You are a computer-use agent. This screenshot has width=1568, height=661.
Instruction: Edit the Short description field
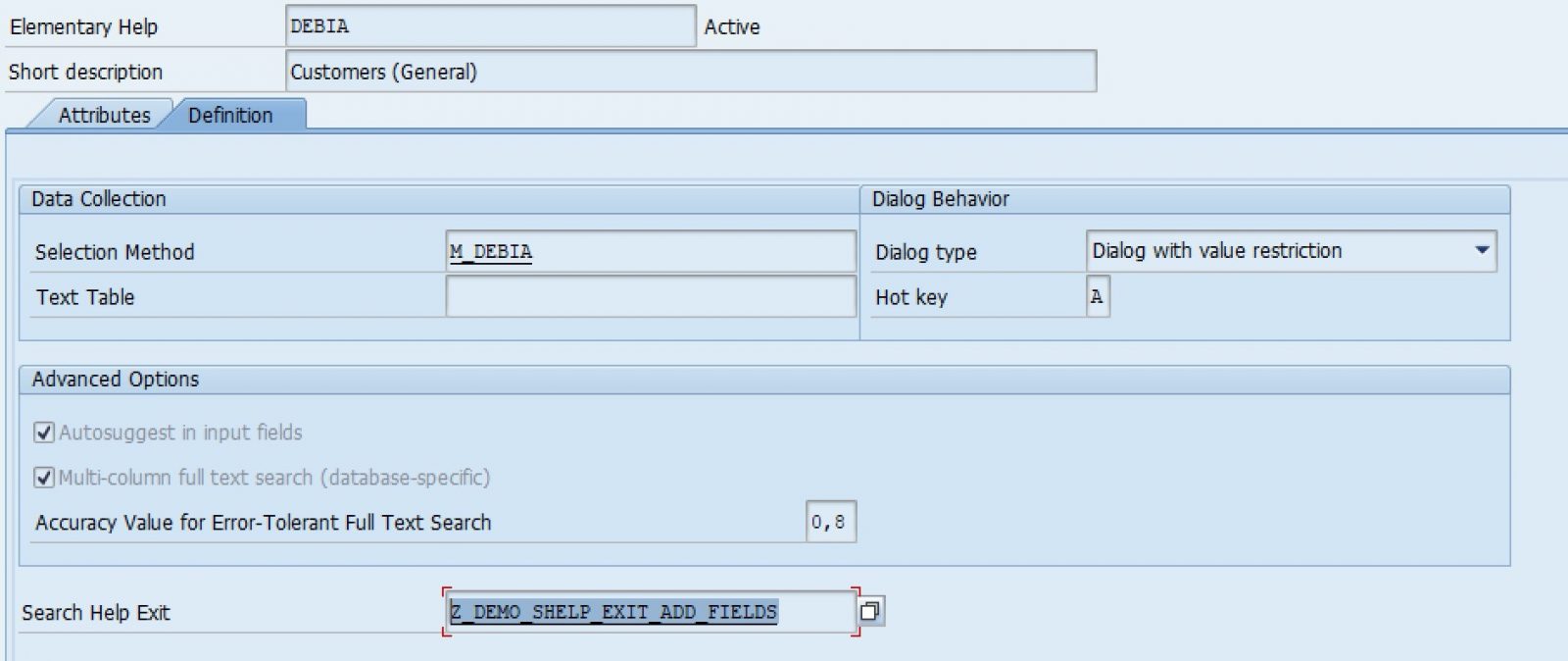(x=691, y=72)
